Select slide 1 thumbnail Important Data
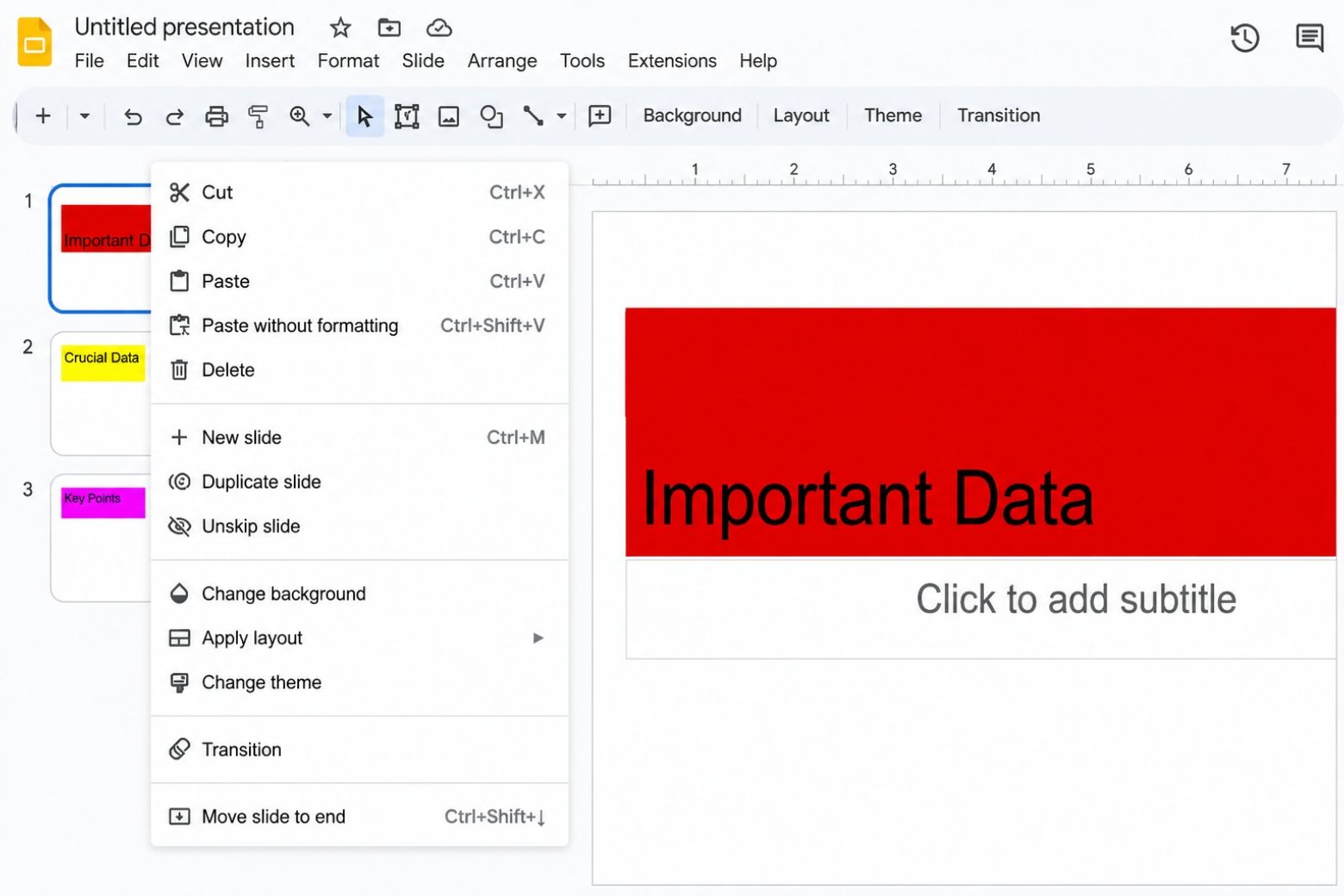 (100, 248)
